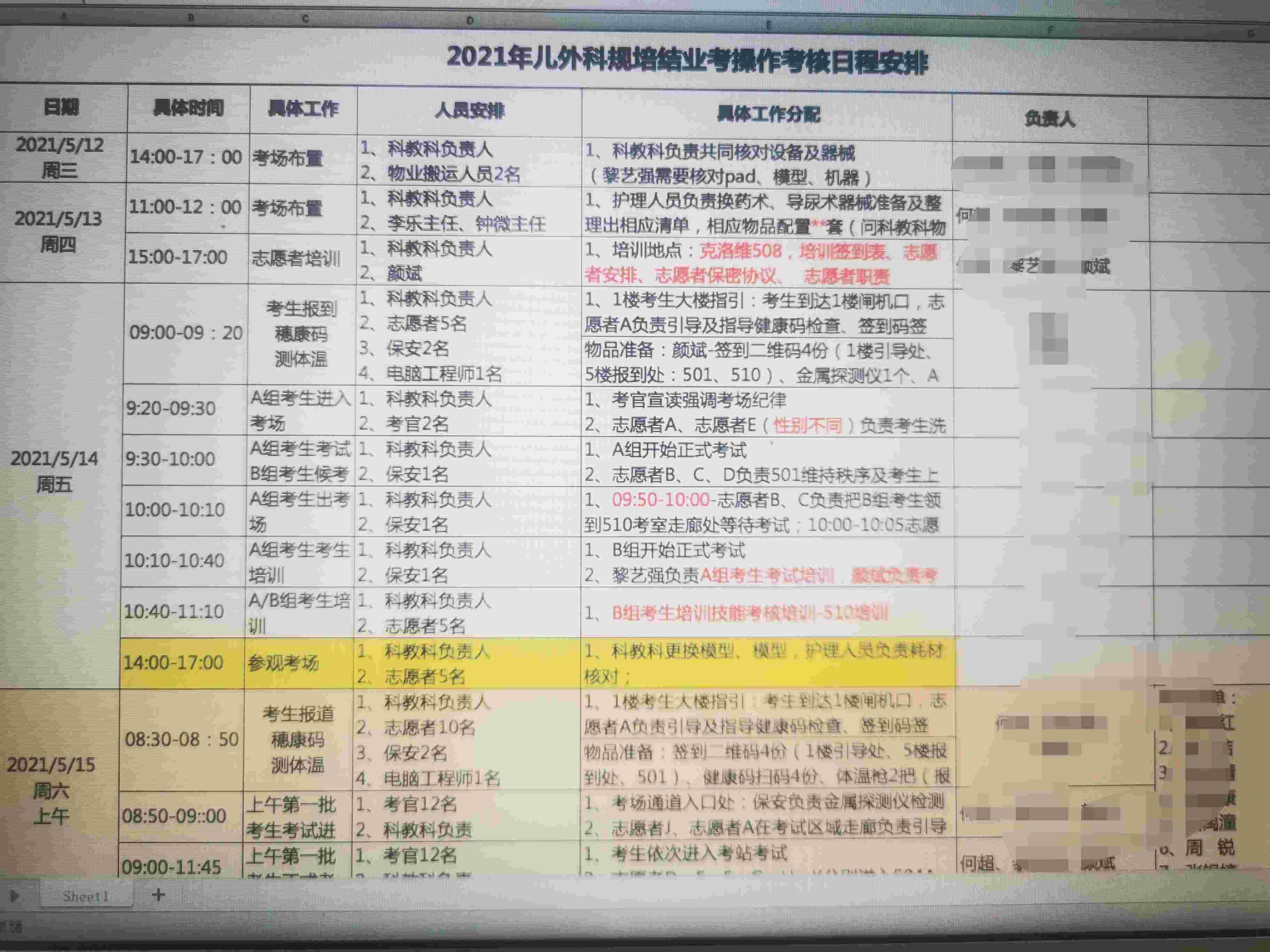The image size is (1270, 952).
Task: Click the A组考生出考场 cell
Action: pos(300,511)
